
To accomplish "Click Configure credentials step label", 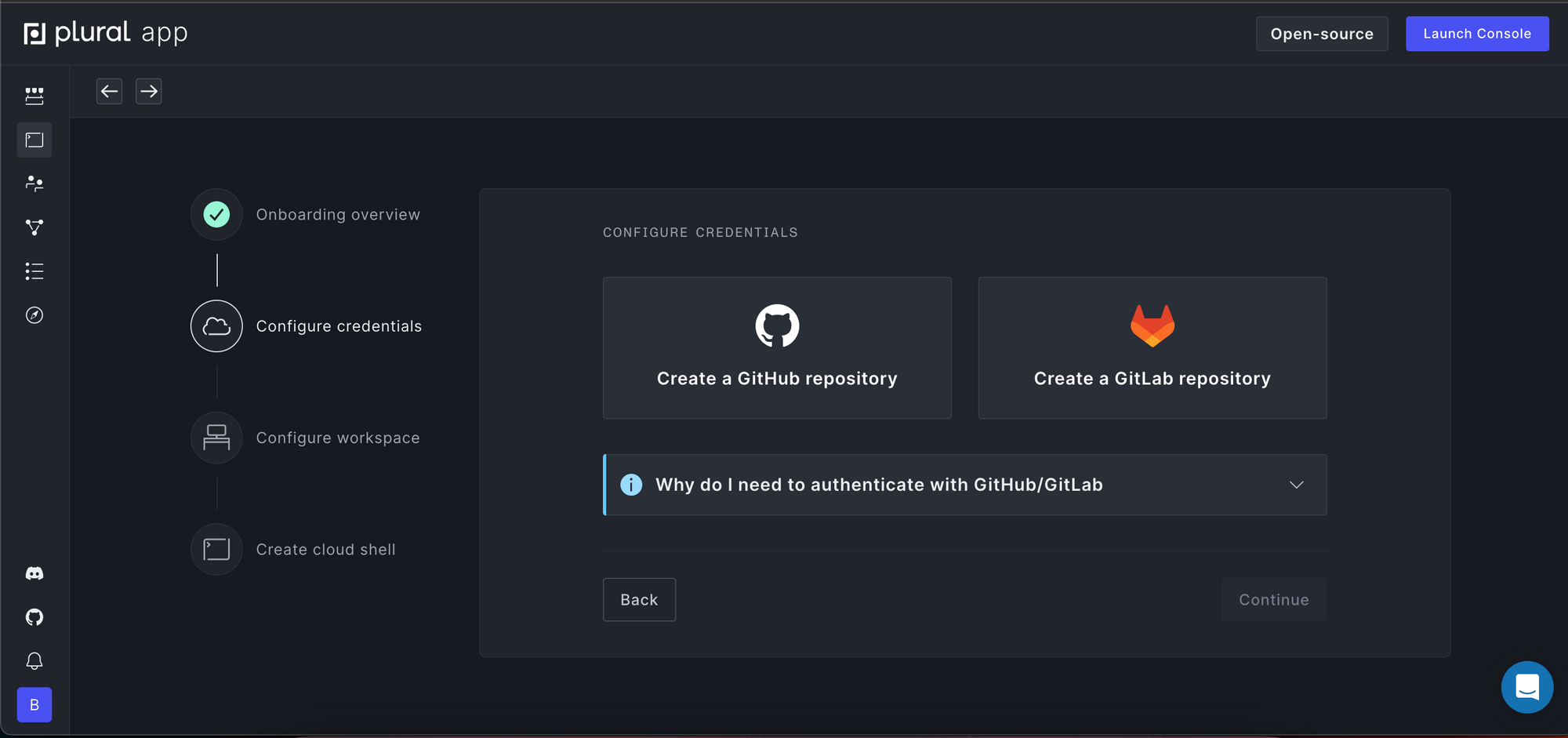I will 339,326.
